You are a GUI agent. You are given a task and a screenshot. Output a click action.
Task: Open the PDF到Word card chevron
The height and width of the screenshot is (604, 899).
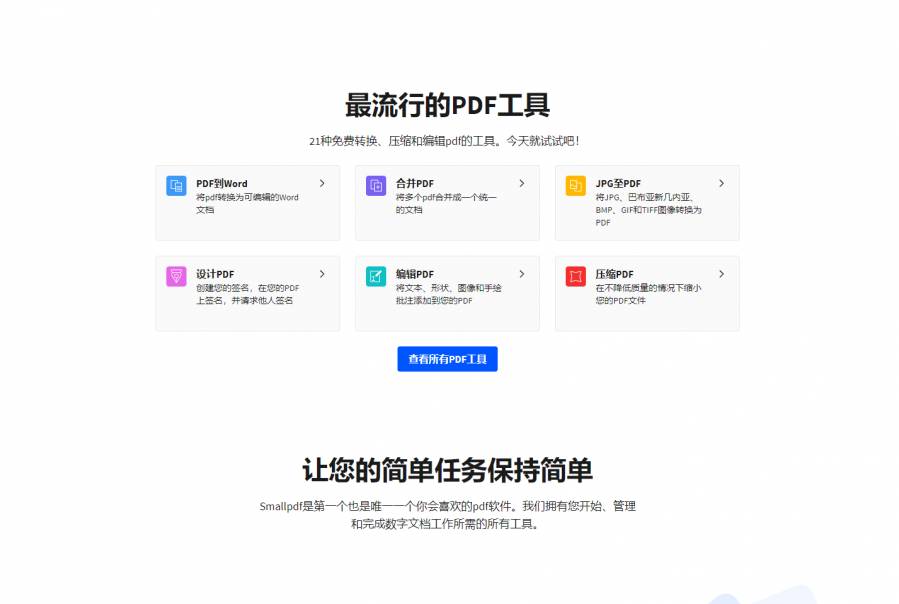322,184
